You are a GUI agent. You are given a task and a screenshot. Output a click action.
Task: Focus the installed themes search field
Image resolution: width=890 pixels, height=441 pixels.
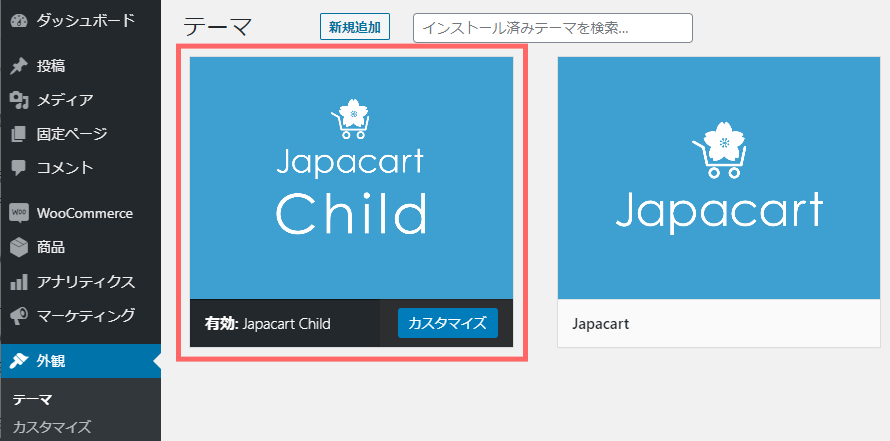coord(553,28)
